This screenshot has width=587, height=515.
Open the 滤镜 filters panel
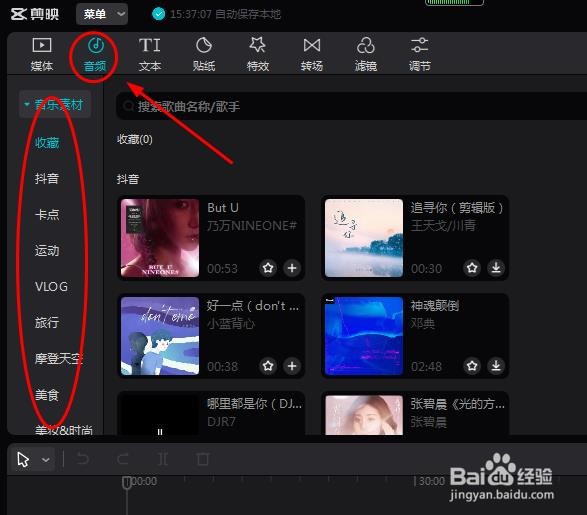(x=365, y=54)
